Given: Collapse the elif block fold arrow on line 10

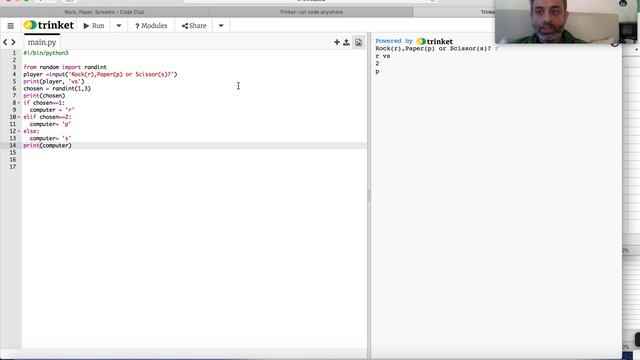Looking at the screenshot, I should tap(19, 117).
